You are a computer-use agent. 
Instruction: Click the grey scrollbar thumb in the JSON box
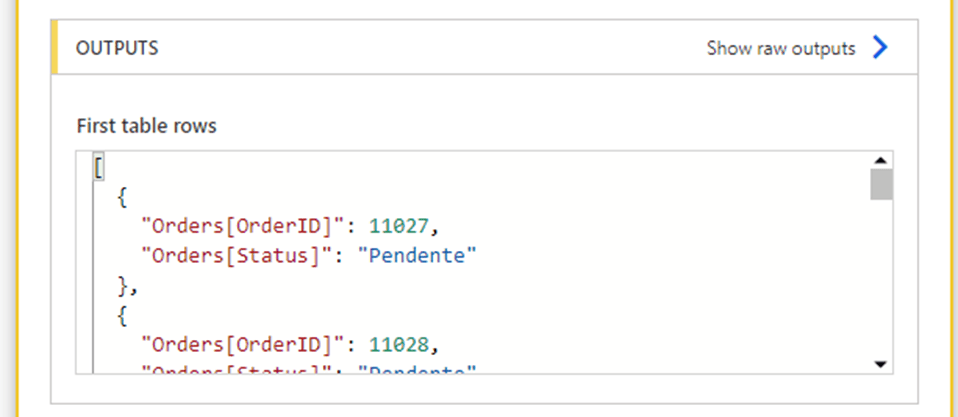881,185
